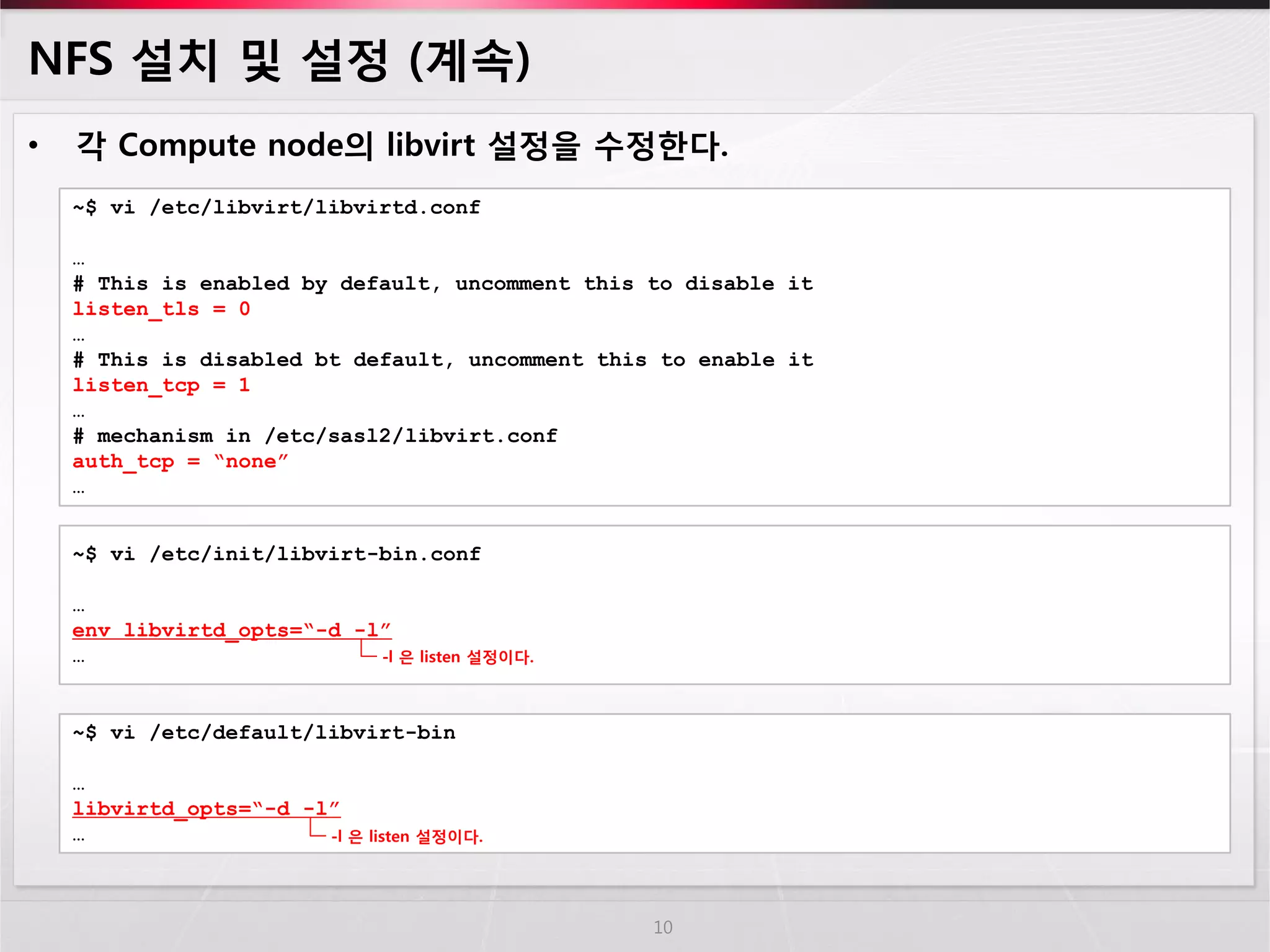This screenshot has height=952, width=1270.
Task: Click the bullet text '각 Compute node의 libvirt 설정을 수정한다.'
Action: coord(402,146)
